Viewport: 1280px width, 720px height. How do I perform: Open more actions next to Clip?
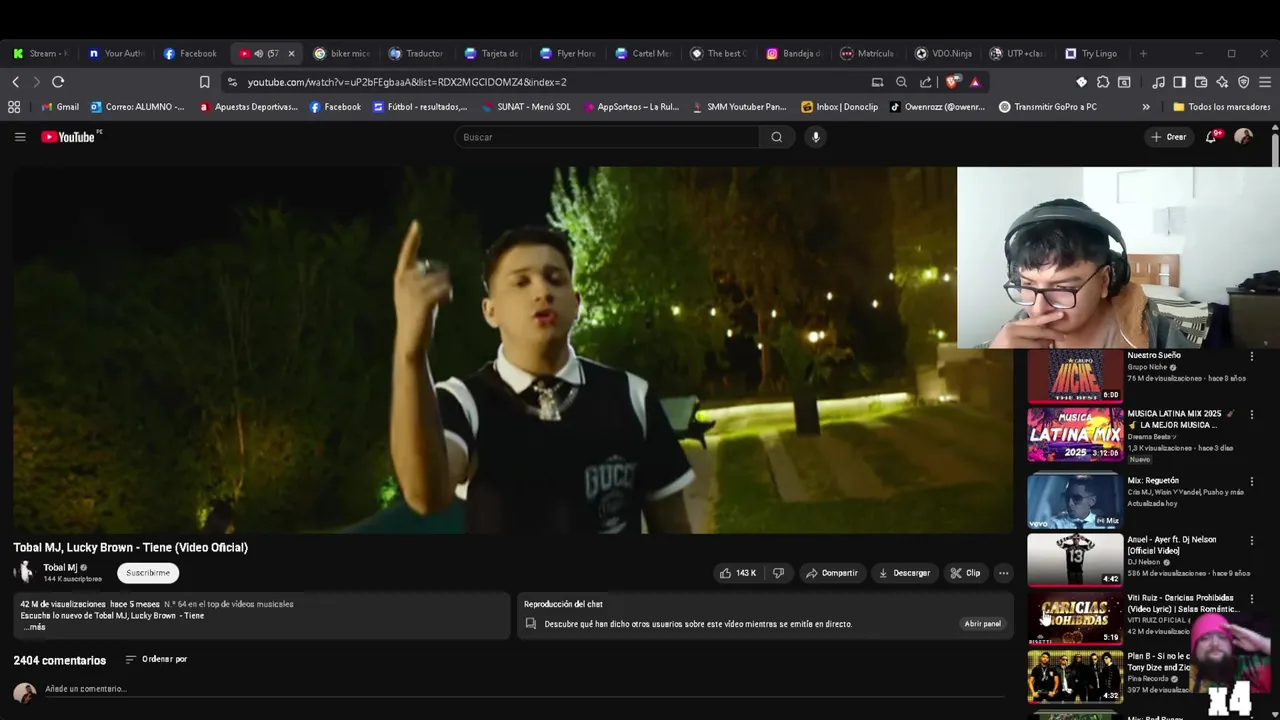point(1003,573)
